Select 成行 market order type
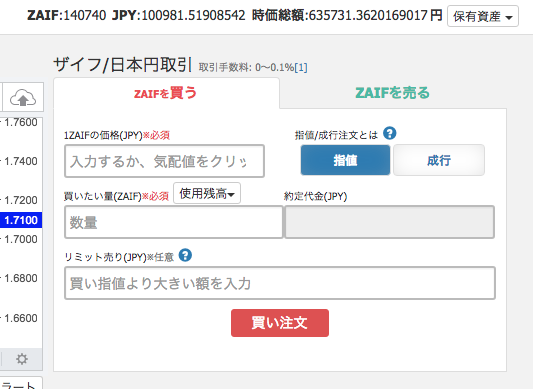533x389 pixels. [x=439, y=160]
